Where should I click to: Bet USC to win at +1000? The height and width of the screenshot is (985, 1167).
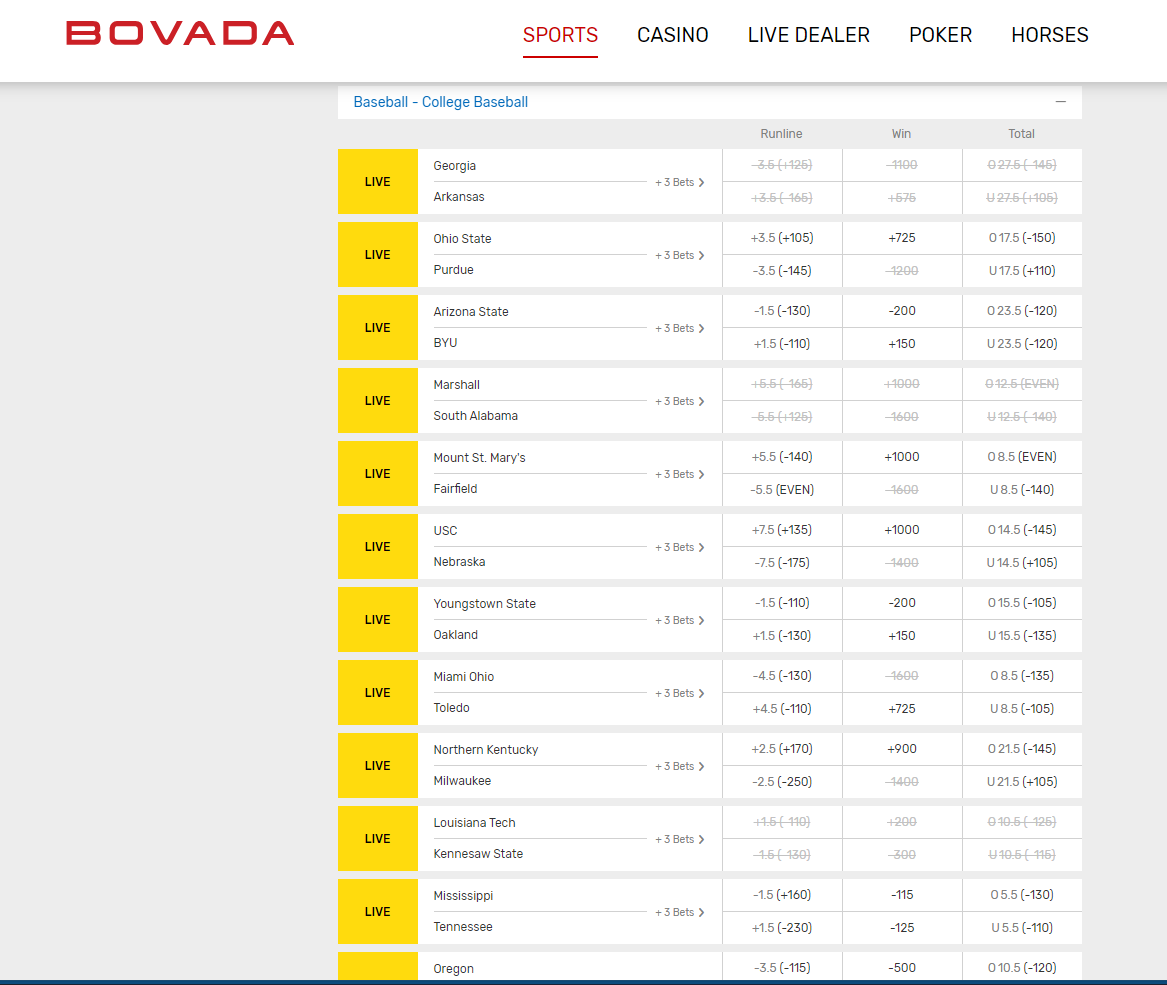point(902,530)
